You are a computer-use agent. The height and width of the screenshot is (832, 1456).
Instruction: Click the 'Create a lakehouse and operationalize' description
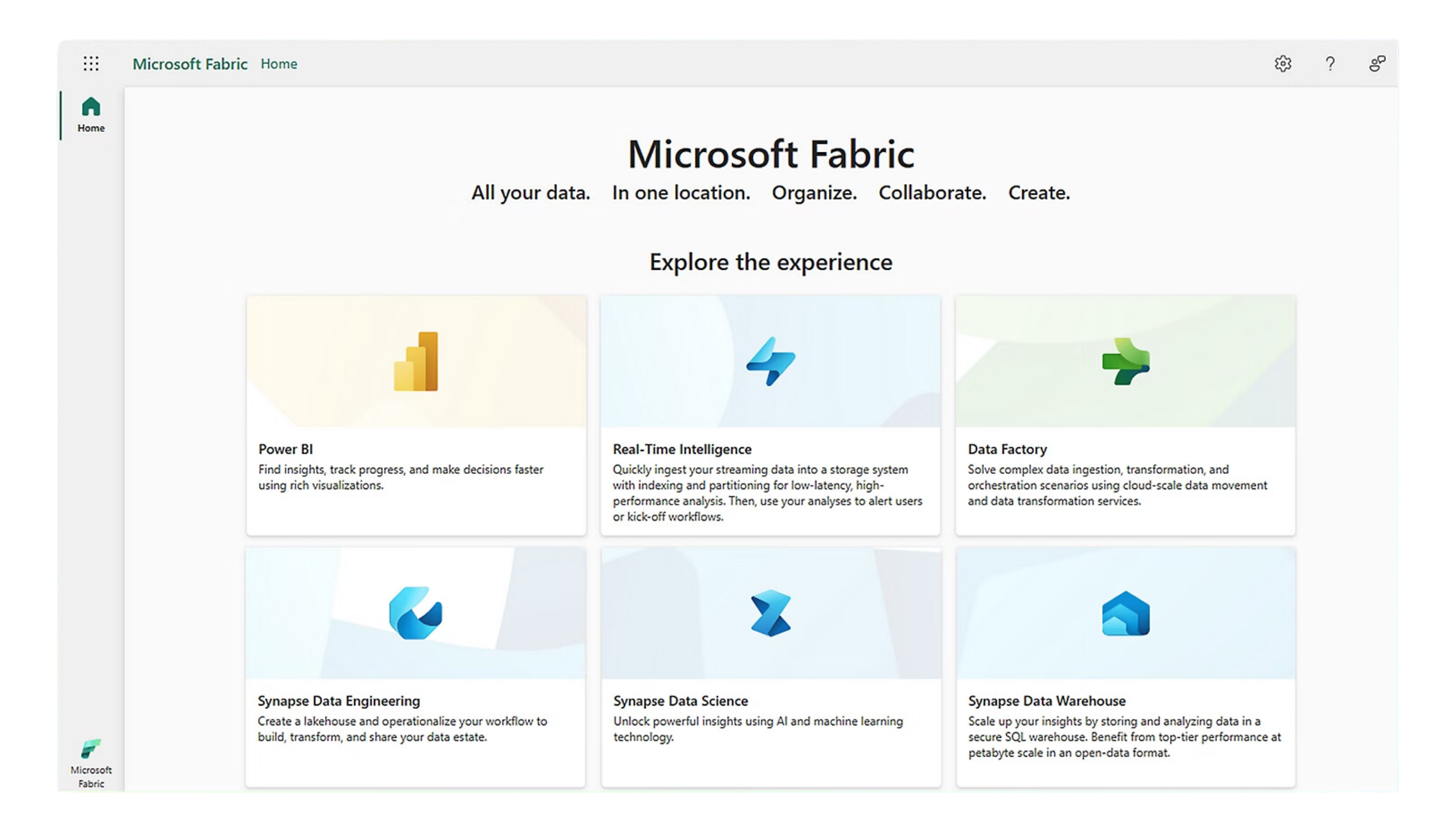402,729
